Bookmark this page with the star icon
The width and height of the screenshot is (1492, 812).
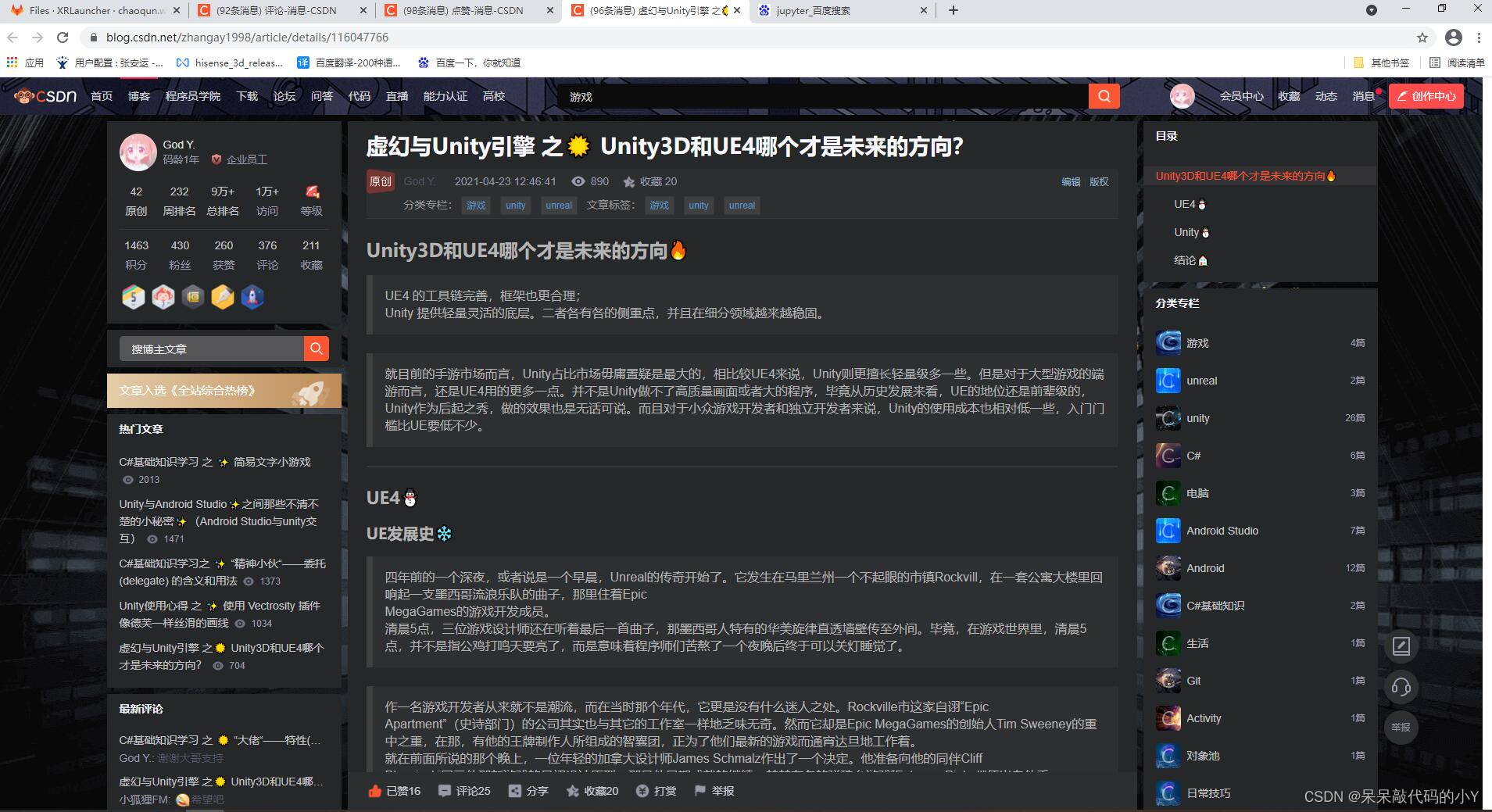click(1422, 38)
